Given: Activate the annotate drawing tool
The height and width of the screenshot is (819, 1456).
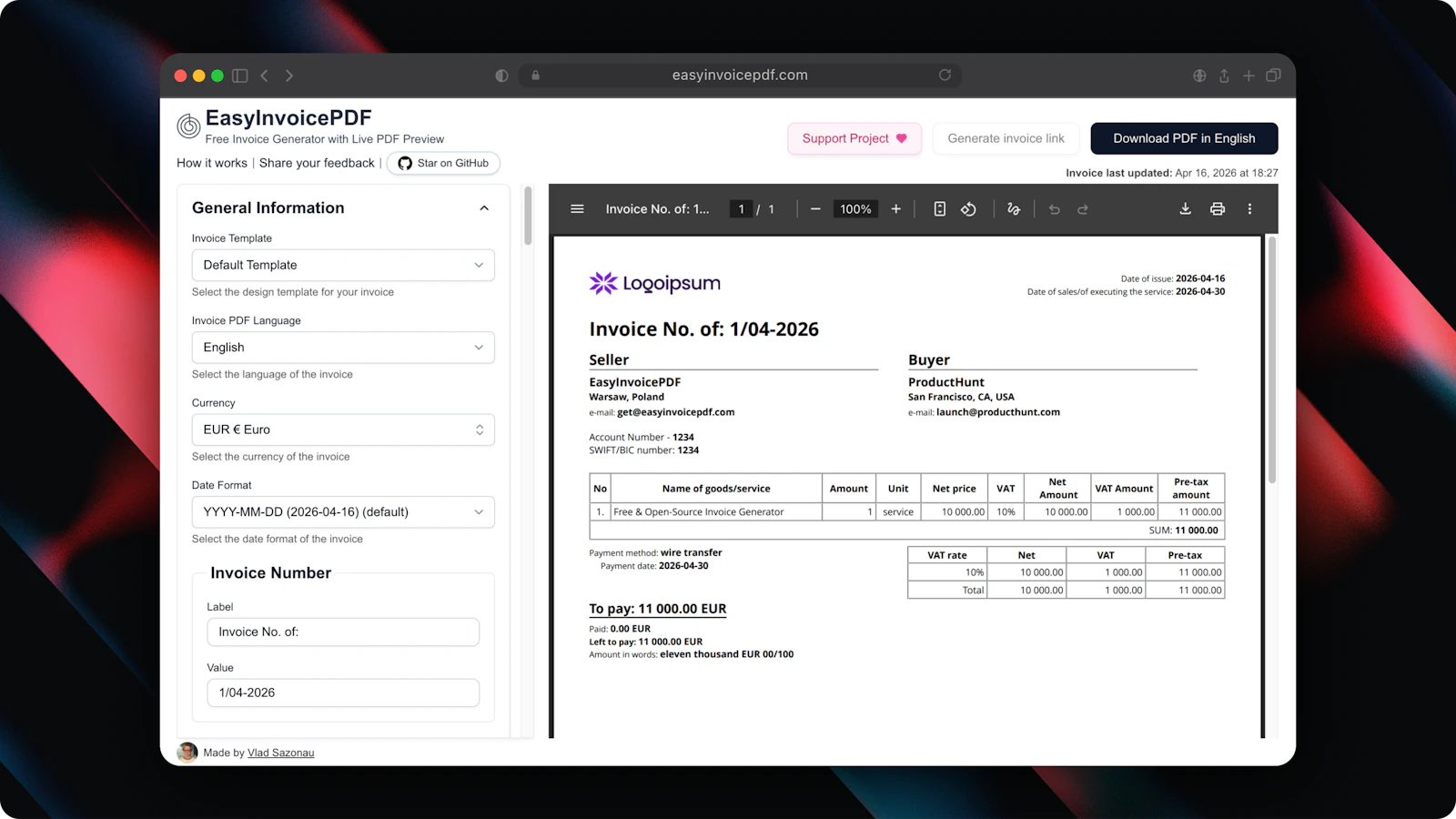Looking at the screenshot, I should click(x=1014, y=208).
